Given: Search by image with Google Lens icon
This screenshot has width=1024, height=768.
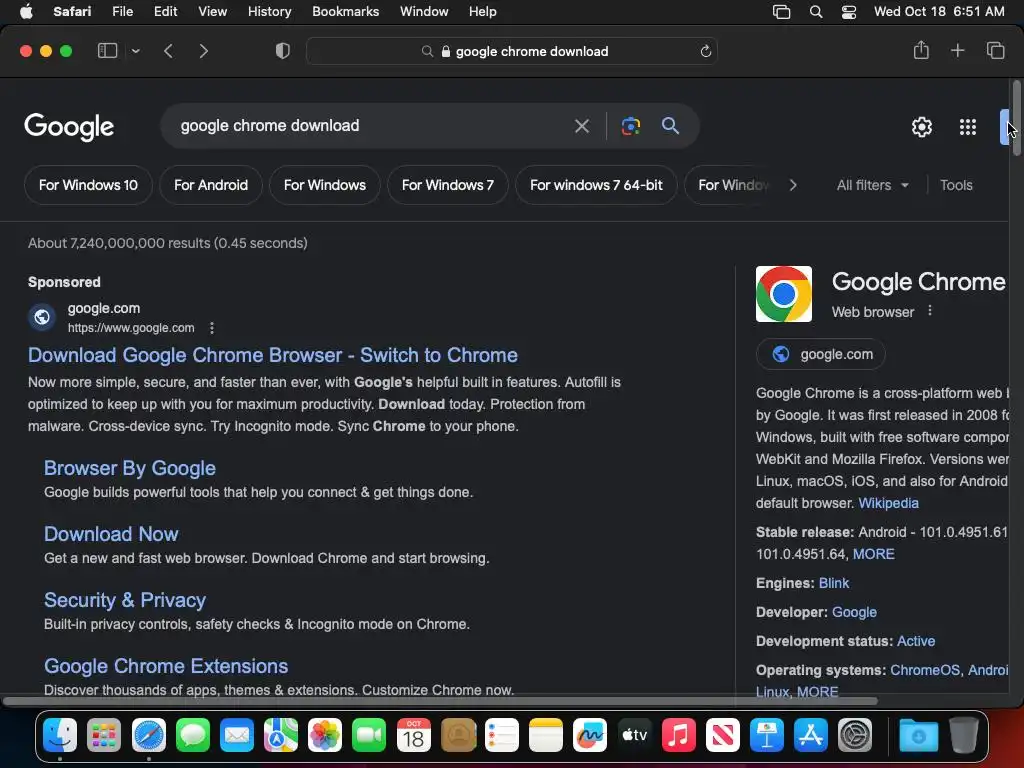Looking at the screenshot, I should [631, 126].
